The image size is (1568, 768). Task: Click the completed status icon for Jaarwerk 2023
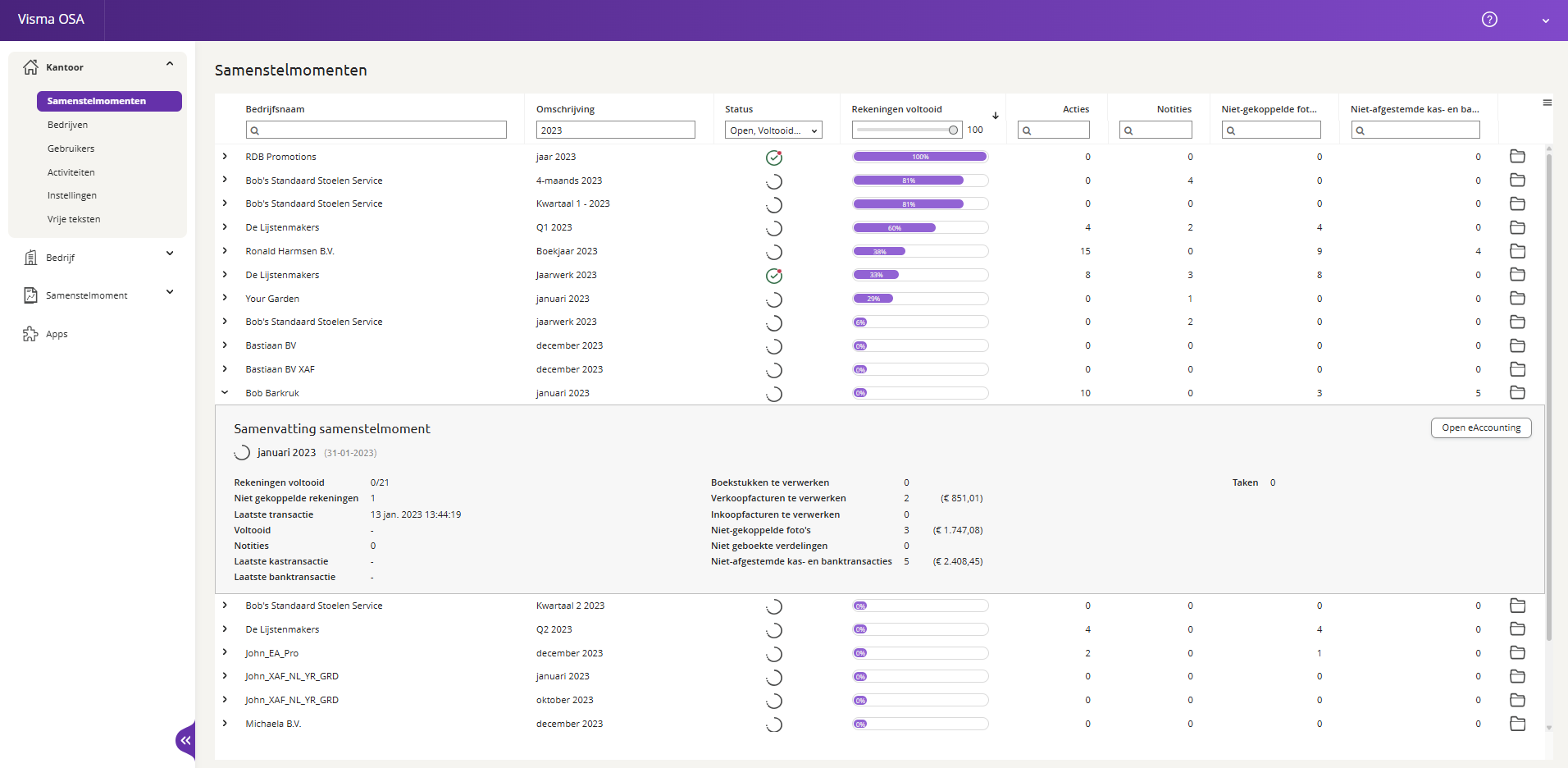pos(773,276)
